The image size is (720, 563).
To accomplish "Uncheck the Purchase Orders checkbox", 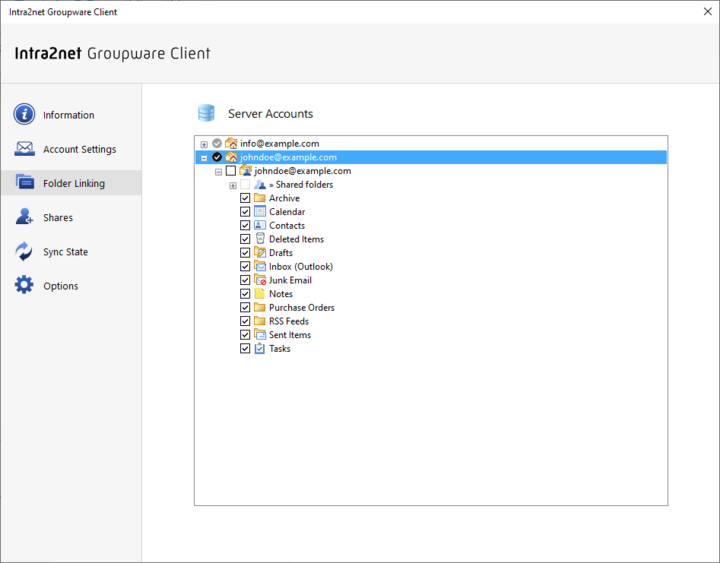I will coord(245,307).
